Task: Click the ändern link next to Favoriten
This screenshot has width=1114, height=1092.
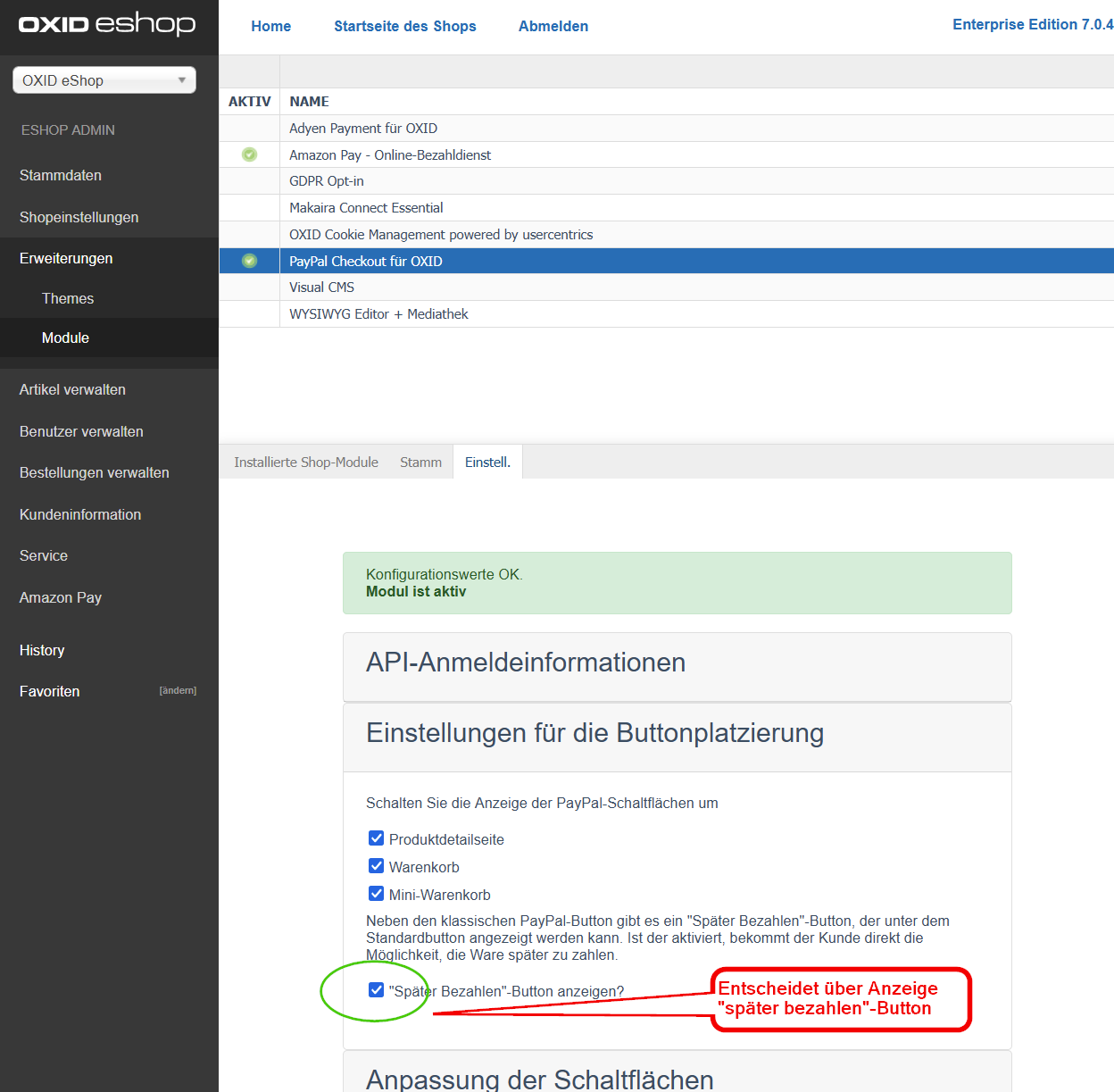Action: pos(178,690)
